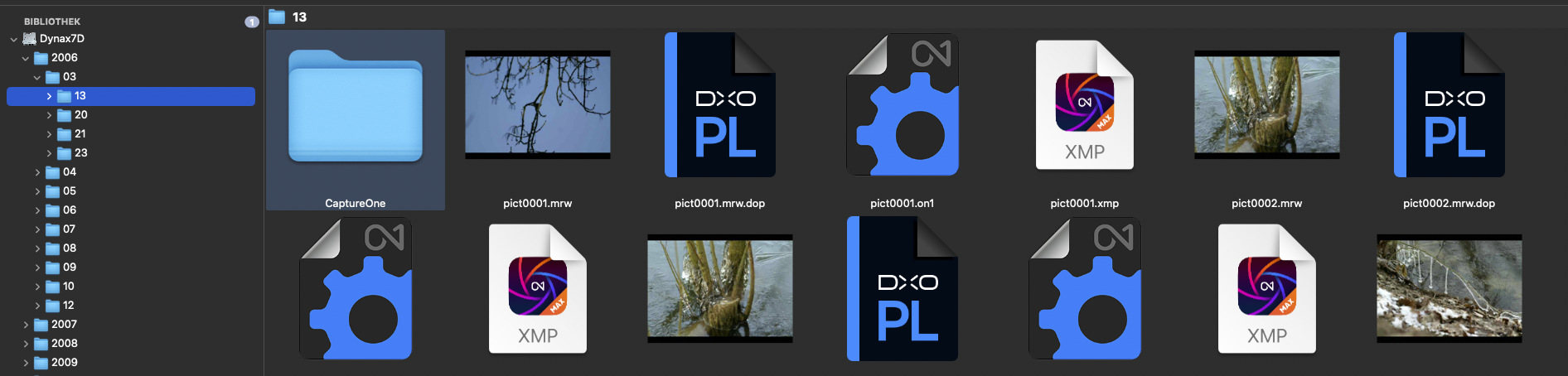
Task: Expand the 09 month folder chevron
Action: tap(37, 268)
